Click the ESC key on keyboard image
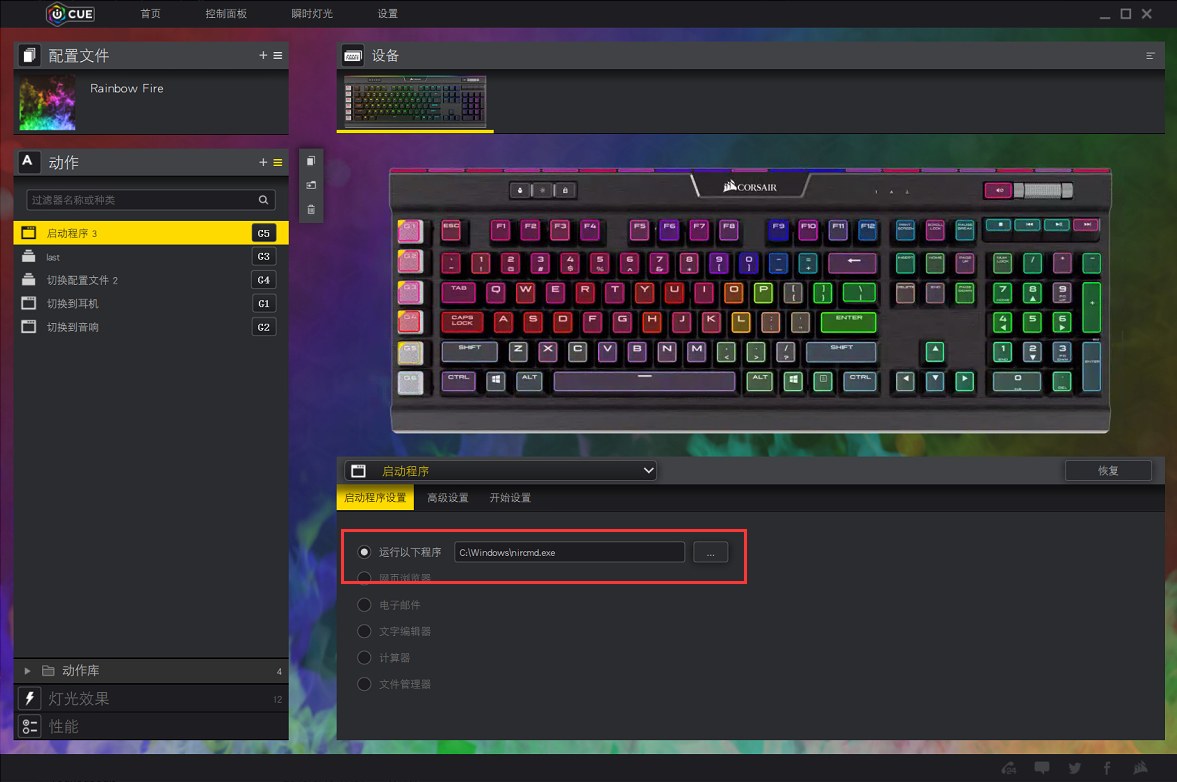Viewport: 1177px width, 782px height. (451, 230)
